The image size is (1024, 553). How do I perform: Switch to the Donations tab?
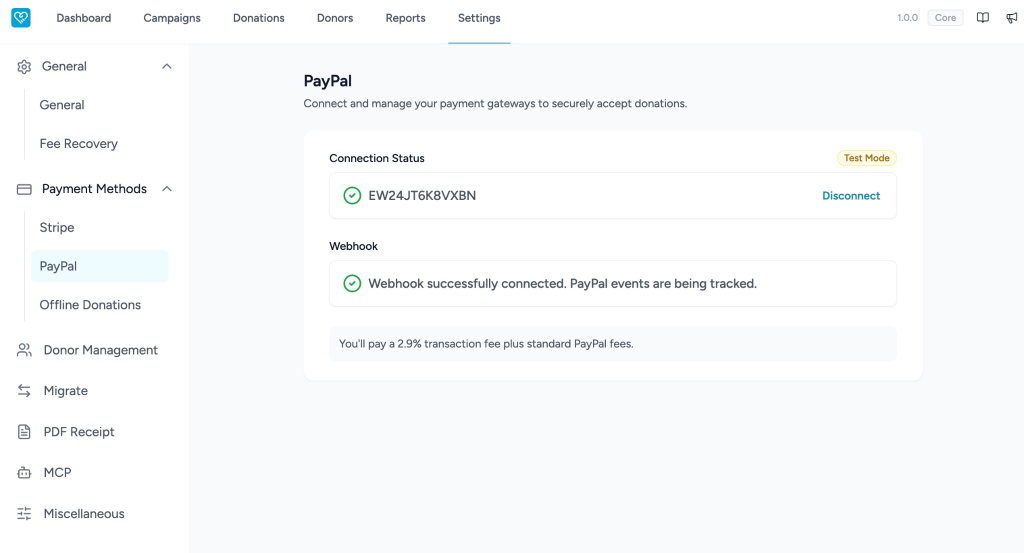pos(259,18)
